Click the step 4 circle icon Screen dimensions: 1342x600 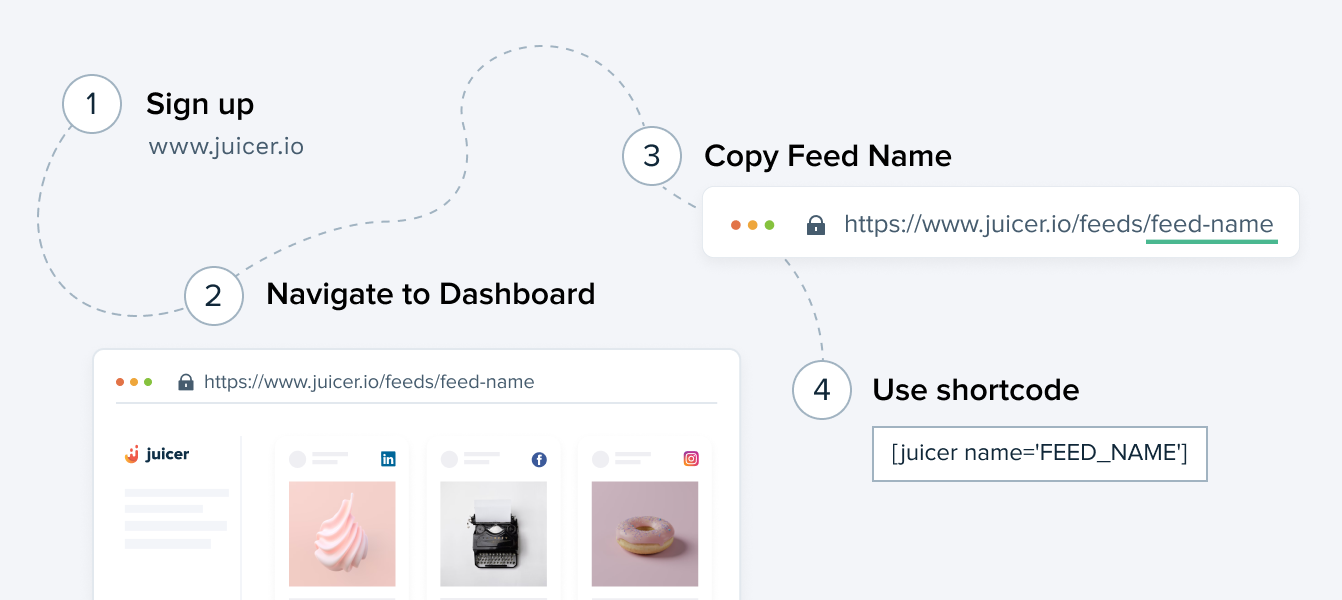click(822, 389)
